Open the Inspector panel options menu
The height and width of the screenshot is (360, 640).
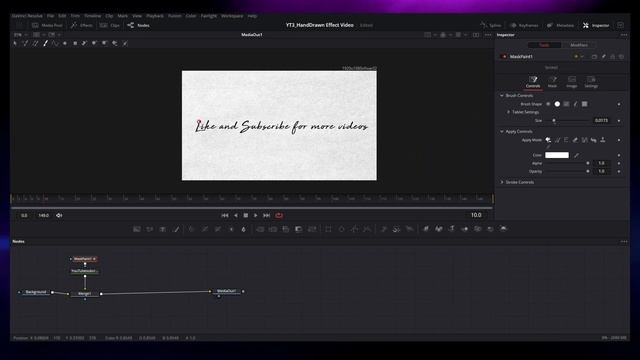[624, 35]
